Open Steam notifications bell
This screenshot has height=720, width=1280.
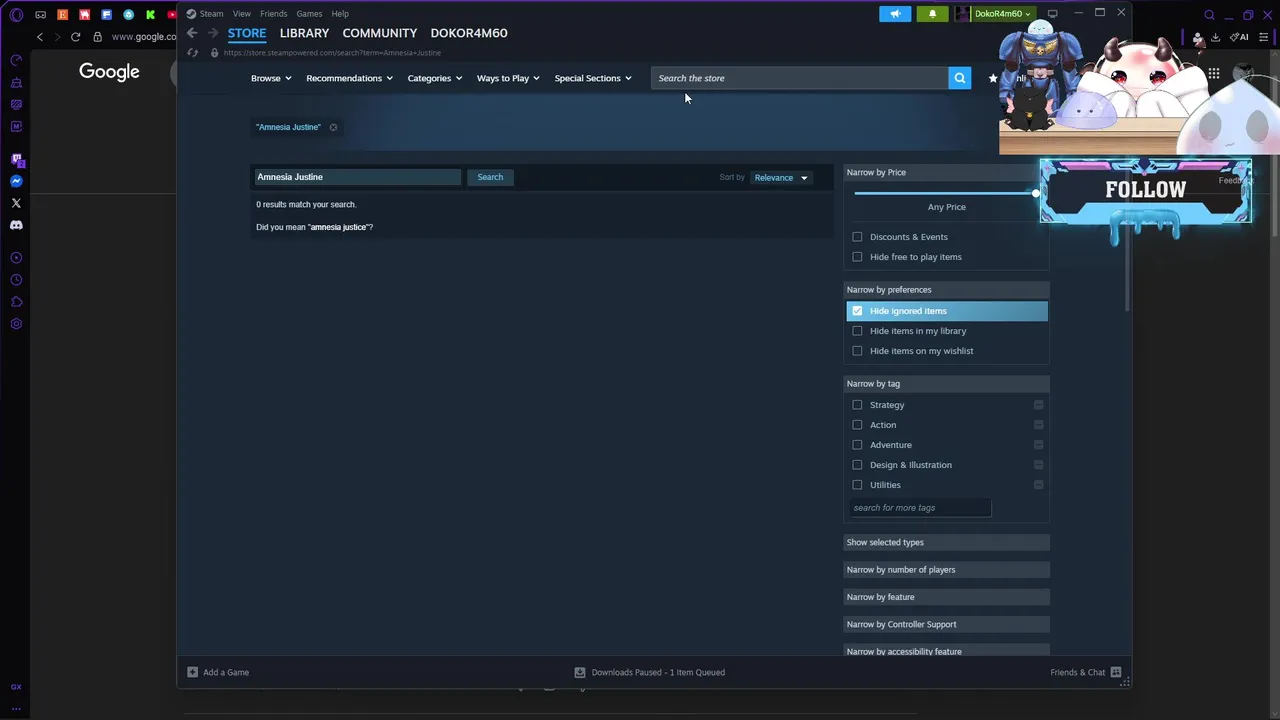point(932,14)
